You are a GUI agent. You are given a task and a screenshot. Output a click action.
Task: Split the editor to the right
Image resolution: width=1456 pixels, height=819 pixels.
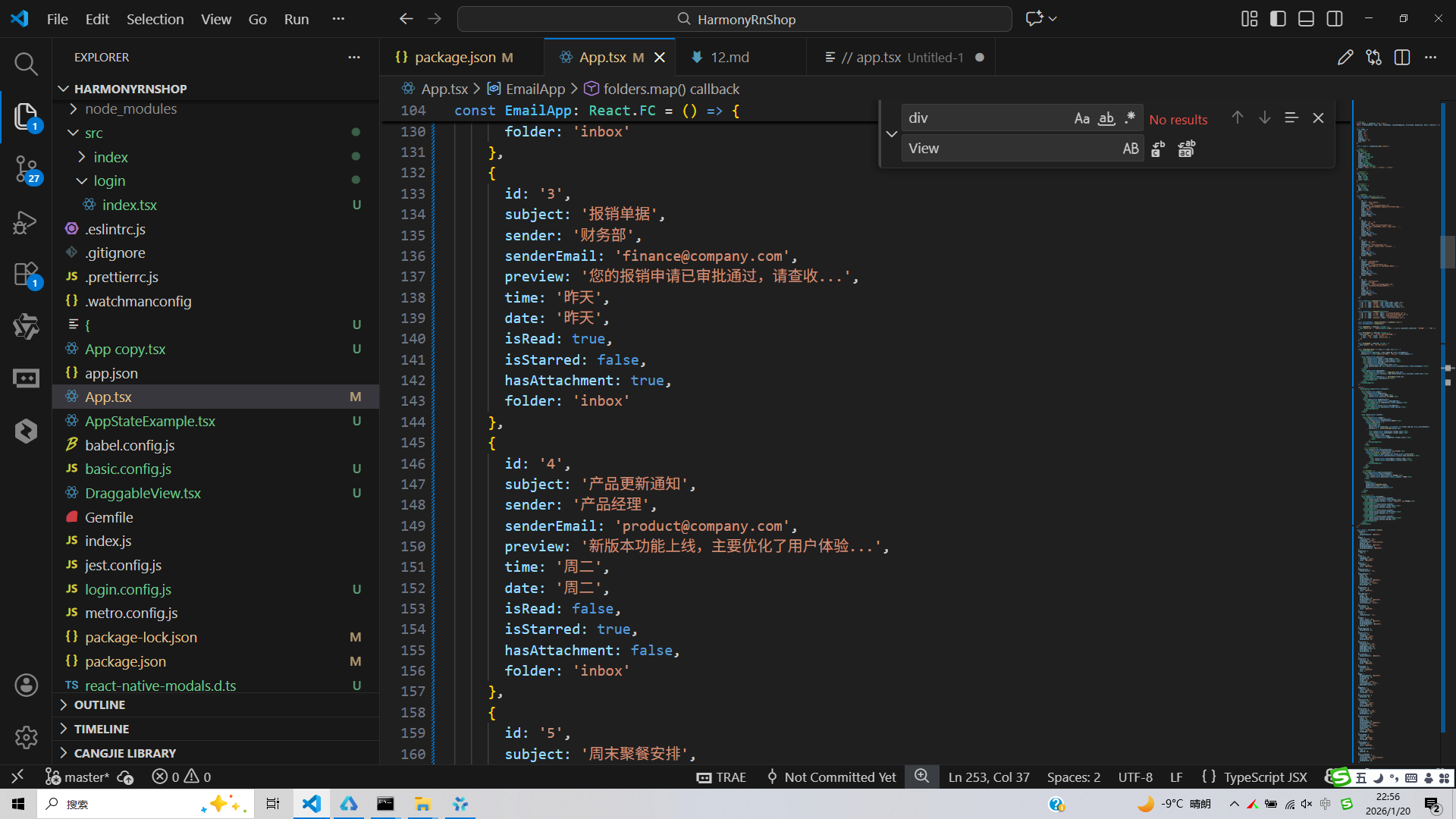pyautogui.click(x=1402, y=58)
